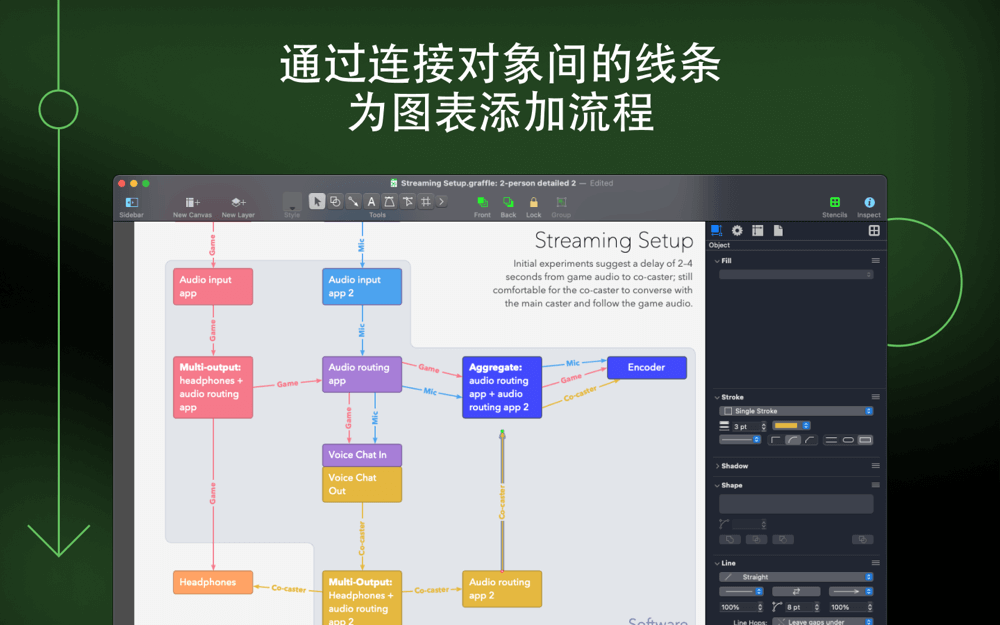Adjust head size 100% stepper
The image size is (1000, 625).
click(x=870, y=607)
